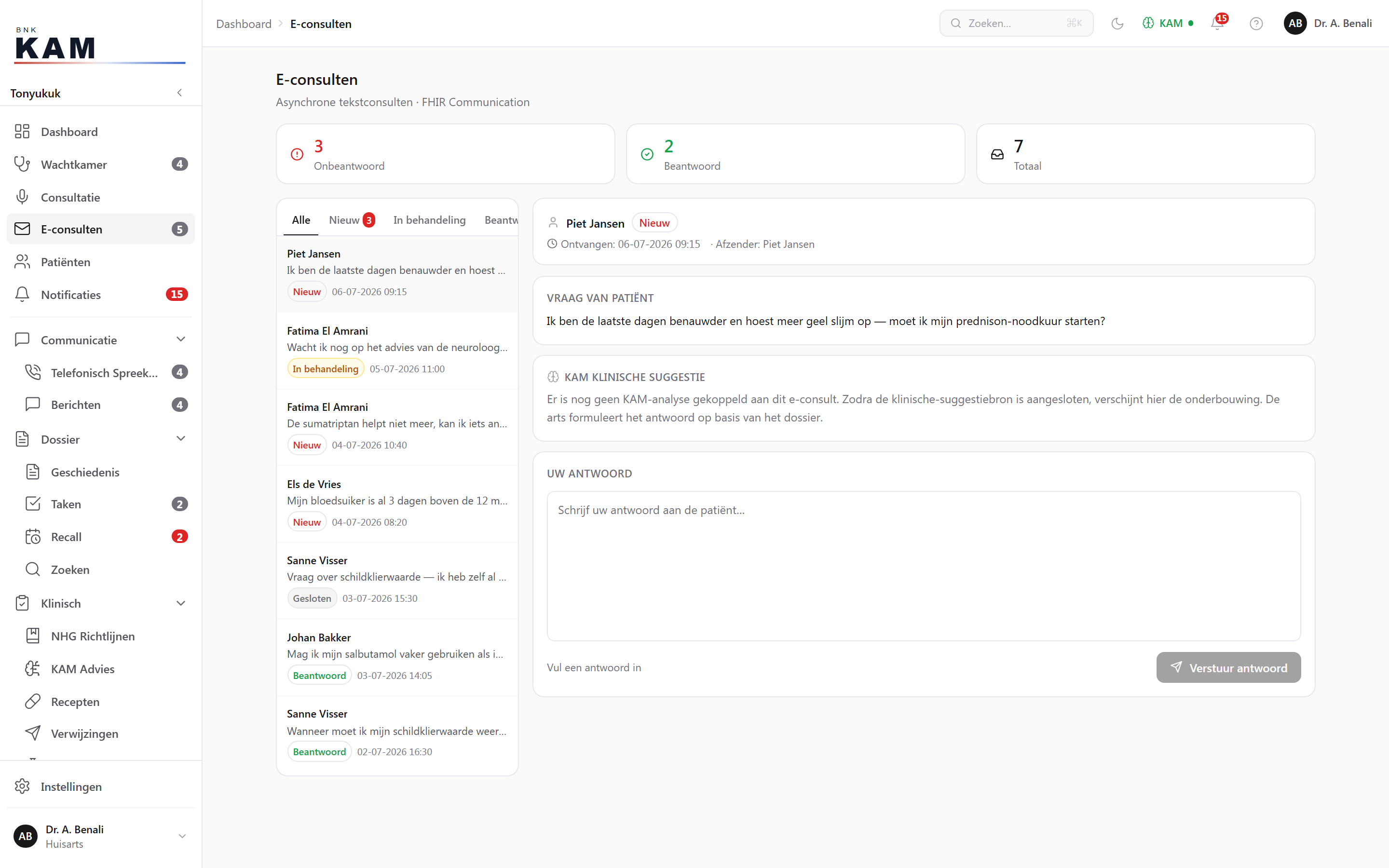Click the Instellingen gear icon
Screen dimensions: 1389x868
click(x=22, y=787)
